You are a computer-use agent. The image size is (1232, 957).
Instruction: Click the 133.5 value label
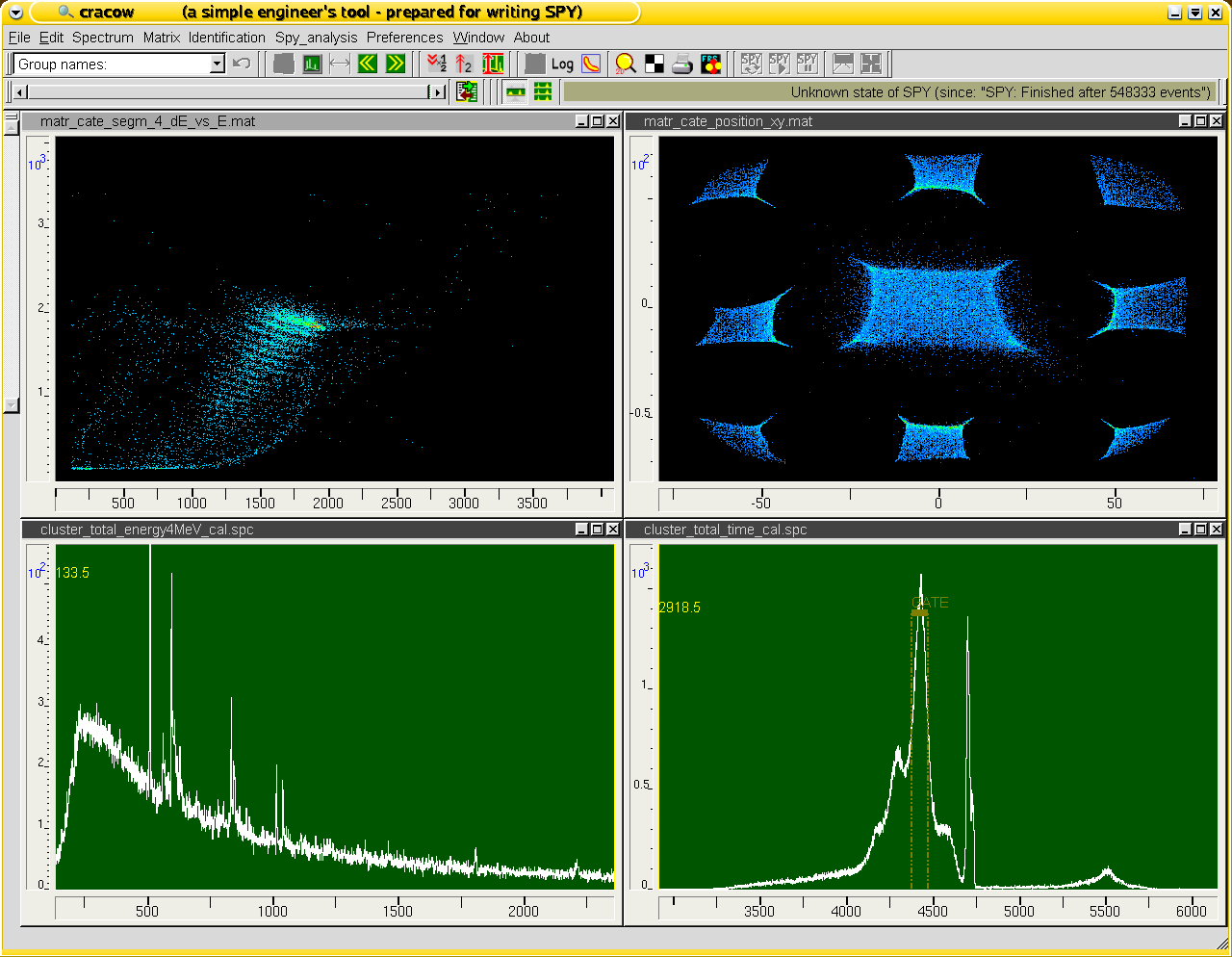pos(73,573)
